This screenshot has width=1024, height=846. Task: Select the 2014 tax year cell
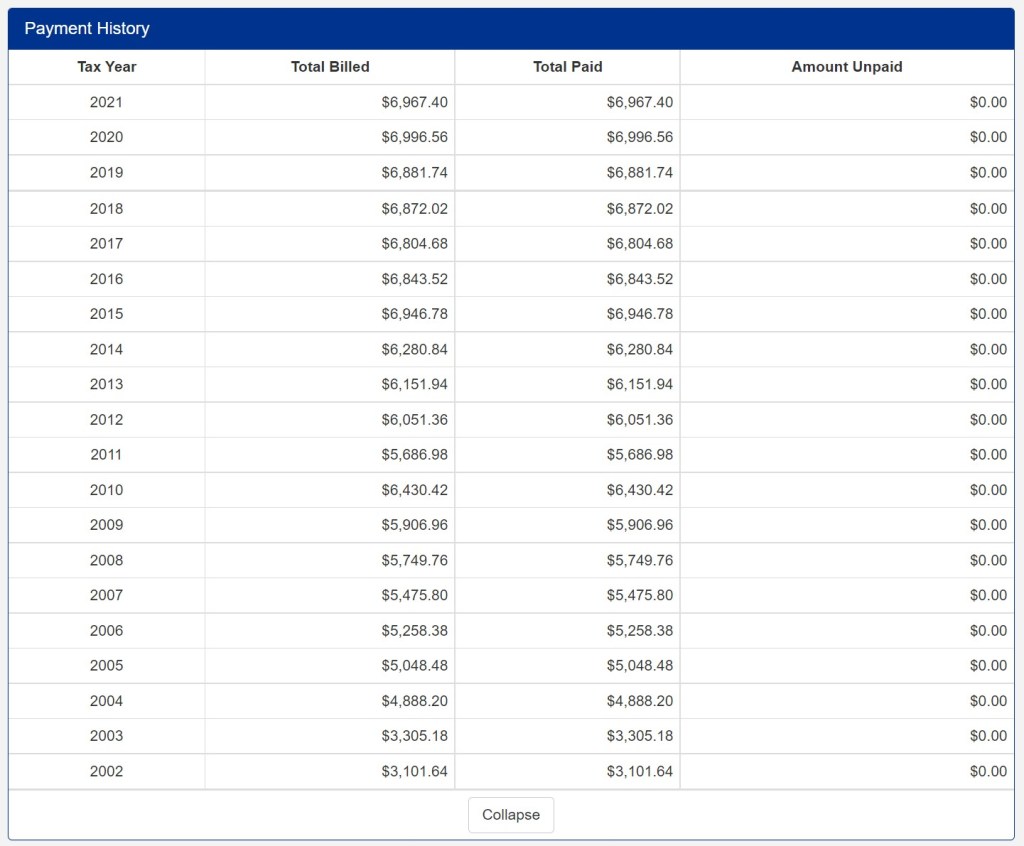click(x=107, y=349)
